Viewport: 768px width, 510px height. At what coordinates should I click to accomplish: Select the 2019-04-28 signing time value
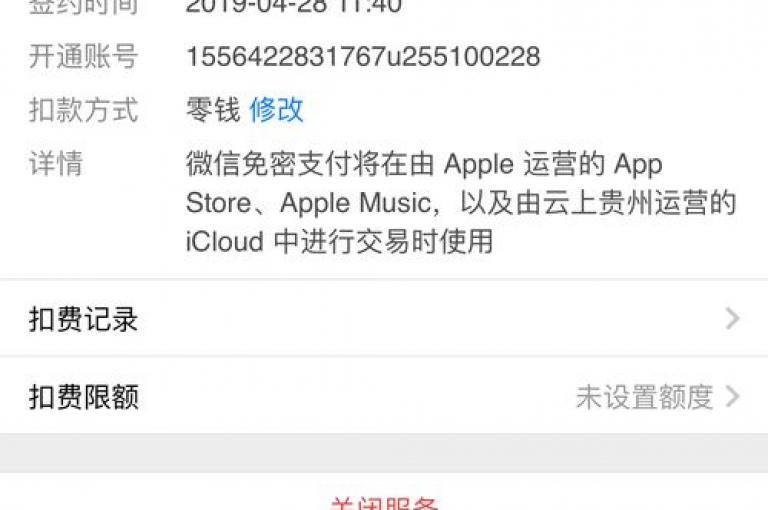coord(294,6)
